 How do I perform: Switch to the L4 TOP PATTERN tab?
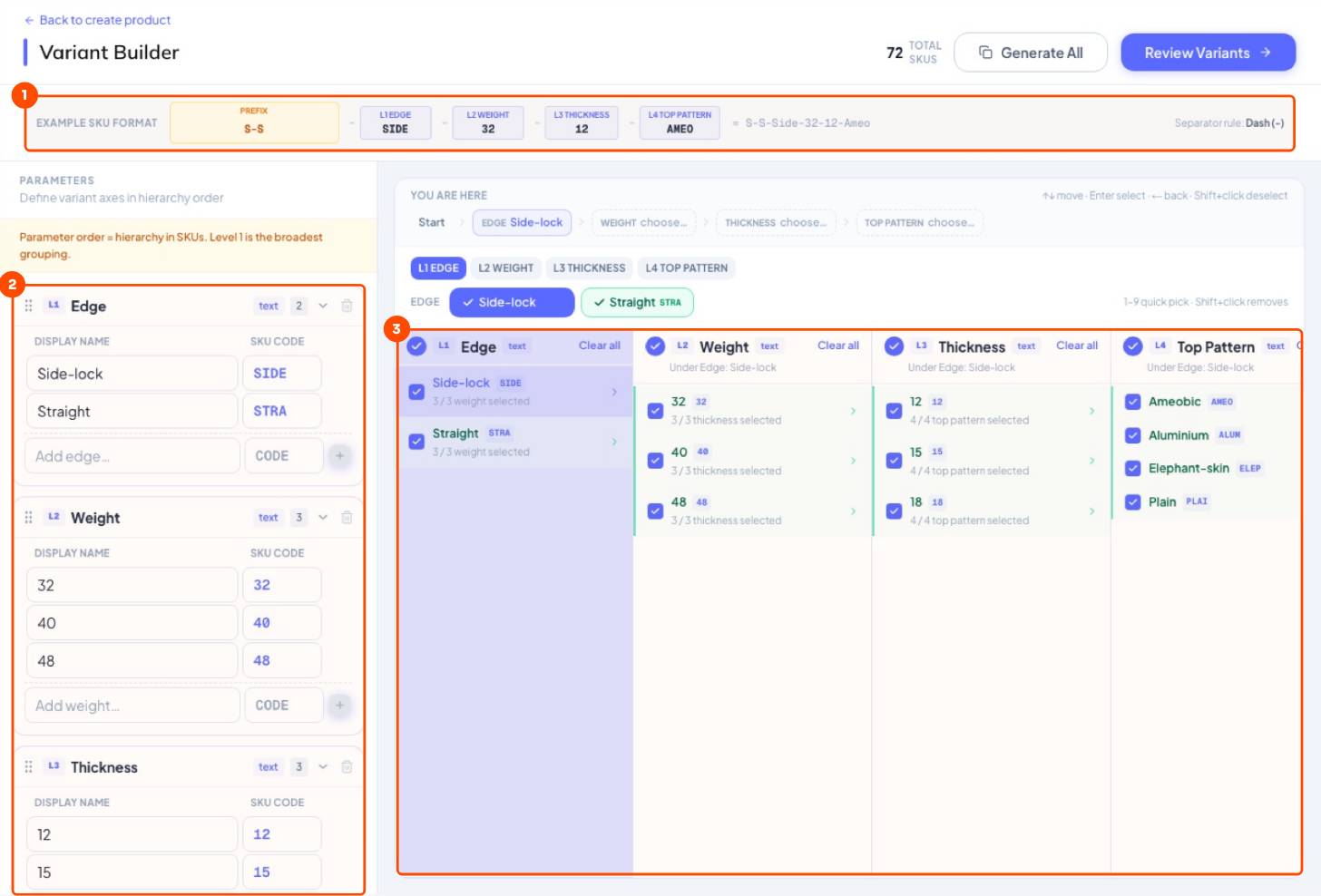click(x=686, y=268)
